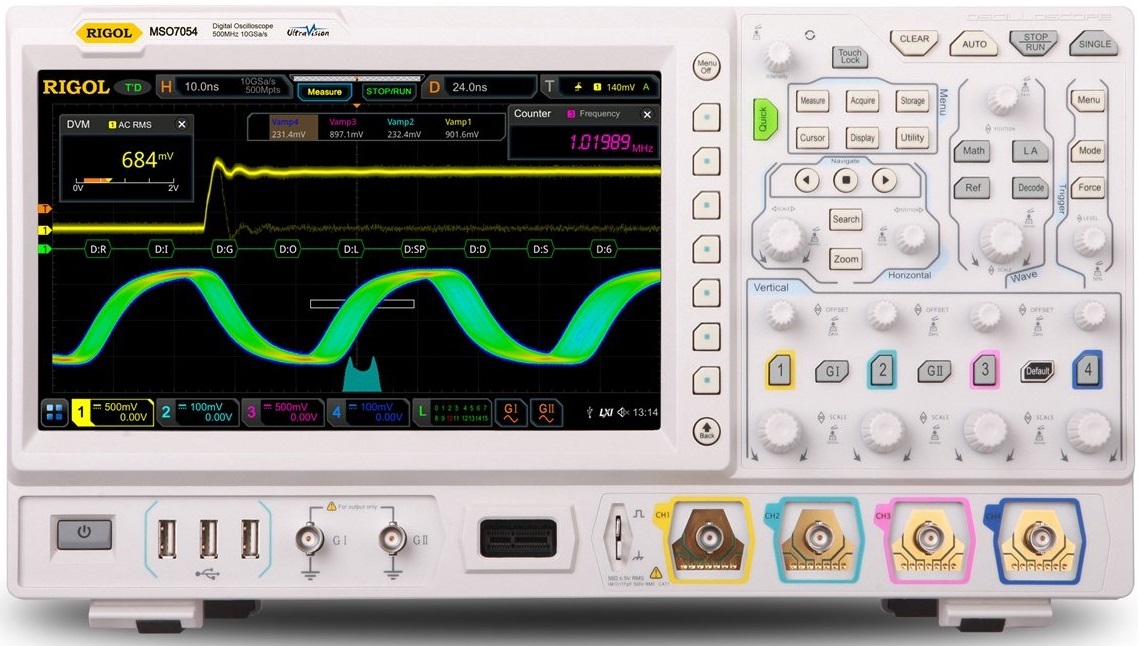Image resolution: width=1138 pixels, height=646 pixels.
Task: Select the D:SP decode packet label
Action: (414, 249)
